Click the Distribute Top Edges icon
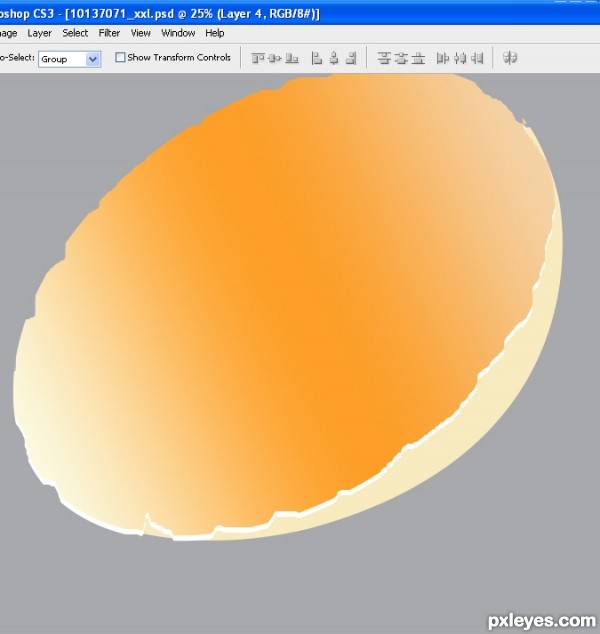The width and height of the screenshot is (600, 634). point(384,58)
